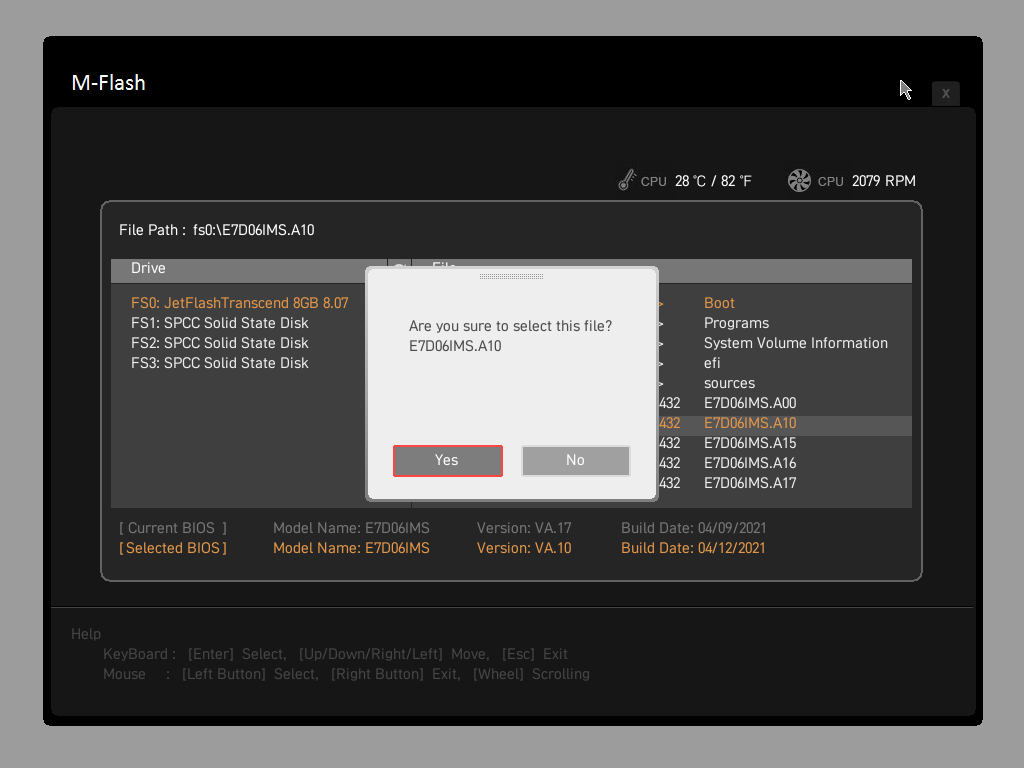Viewport: 1024px width, 768px height.
Task: Select file E7D06IMS.A16
Action: (x=750, y=463)
